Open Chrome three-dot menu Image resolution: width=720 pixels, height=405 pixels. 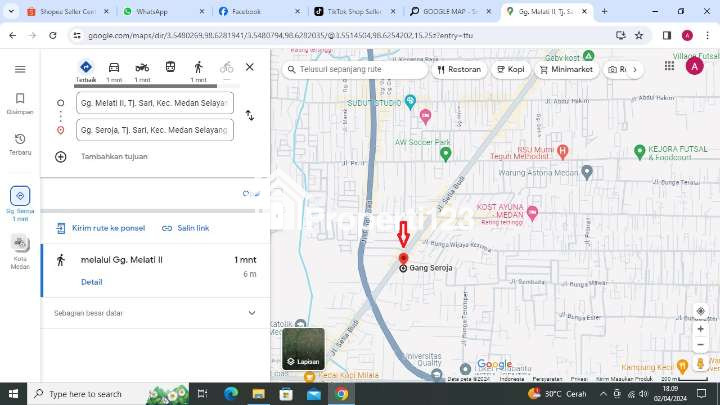[x=707, y=35]
